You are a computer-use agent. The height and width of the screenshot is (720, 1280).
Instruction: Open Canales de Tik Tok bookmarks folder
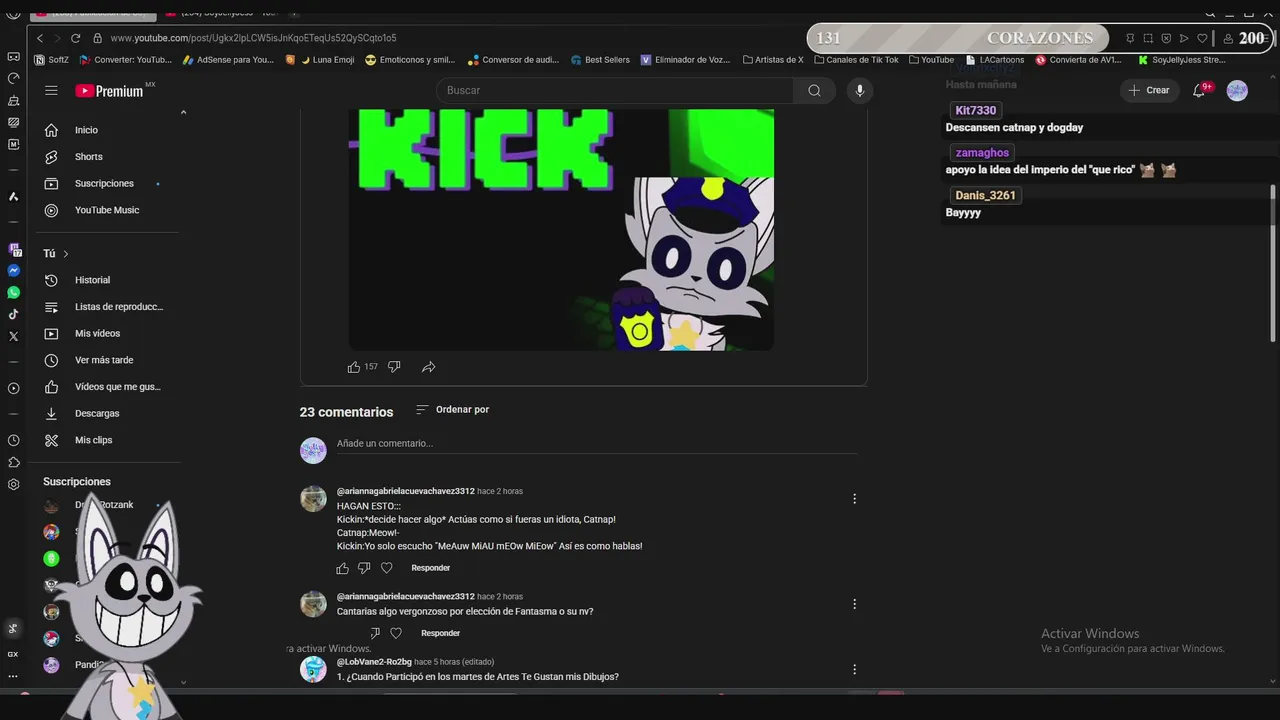click(x=856, y=60)
